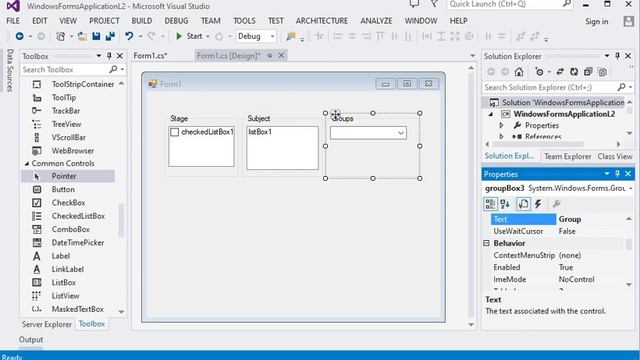640x360 pixels.
Task: Select the ListView control in Toolbox
Action: pyautogui.click(x=65, y=296)
